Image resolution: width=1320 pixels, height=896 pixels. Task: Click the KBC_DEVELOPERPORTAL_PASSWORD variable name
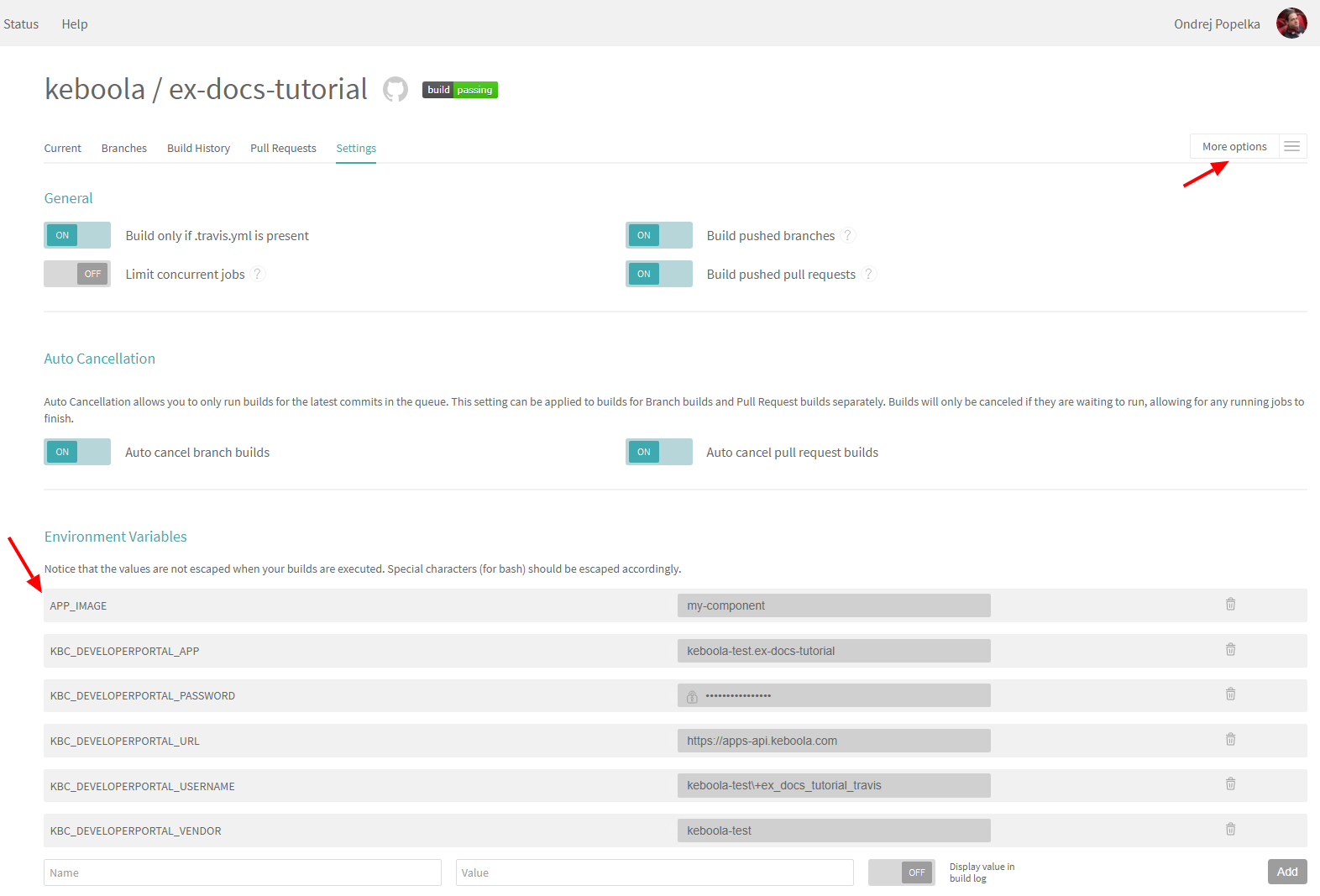click(x=143, y=695)
